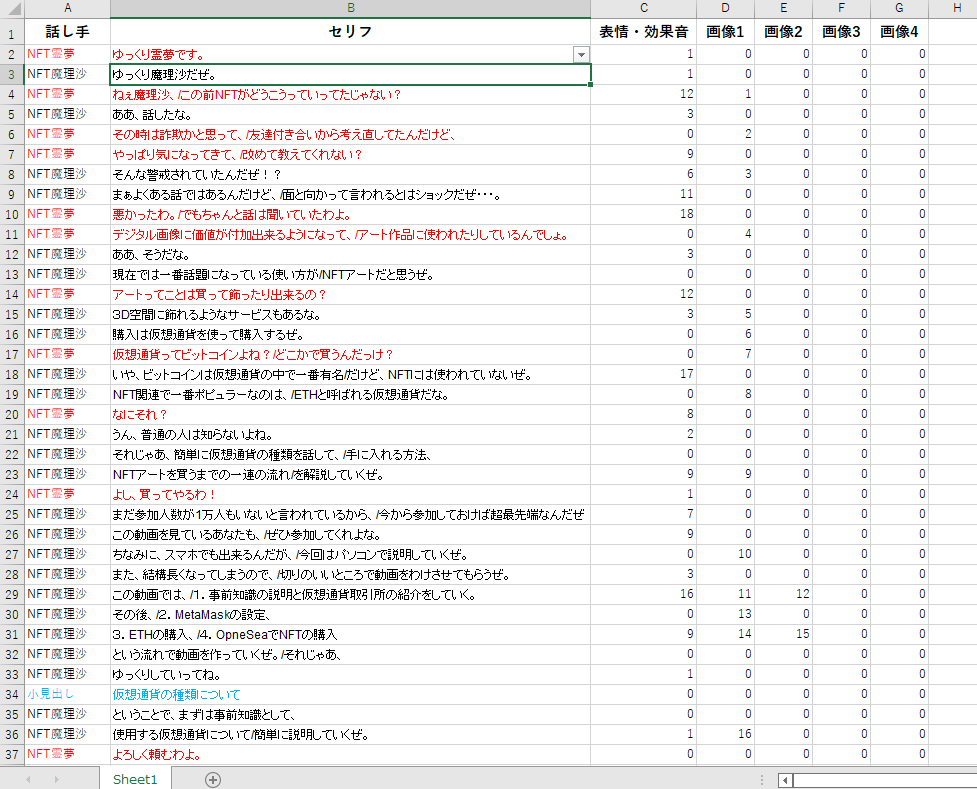The image size is (977, 789).
Task: Select value 16 in column C row 29
Action: (644, 594)
